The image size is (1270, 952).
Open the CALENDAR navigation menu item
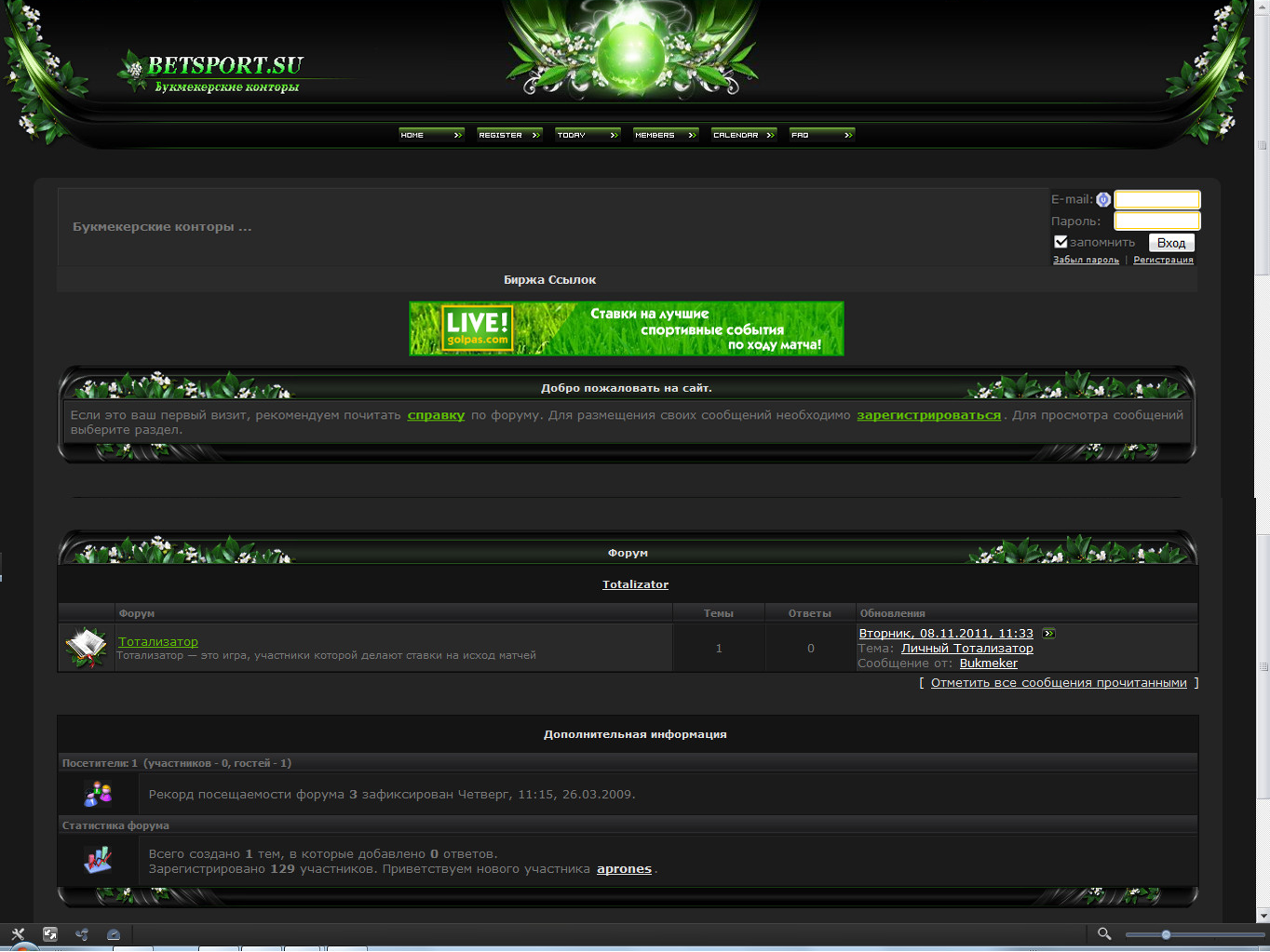click(744, 135)
